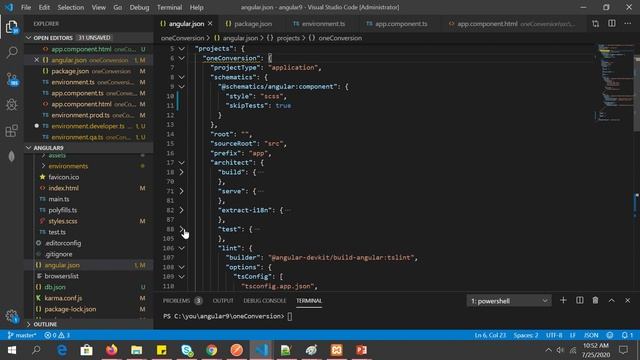Open the editor More Actions menu
The width and height of the screenshot is (640, 360).
pos(627,24)
